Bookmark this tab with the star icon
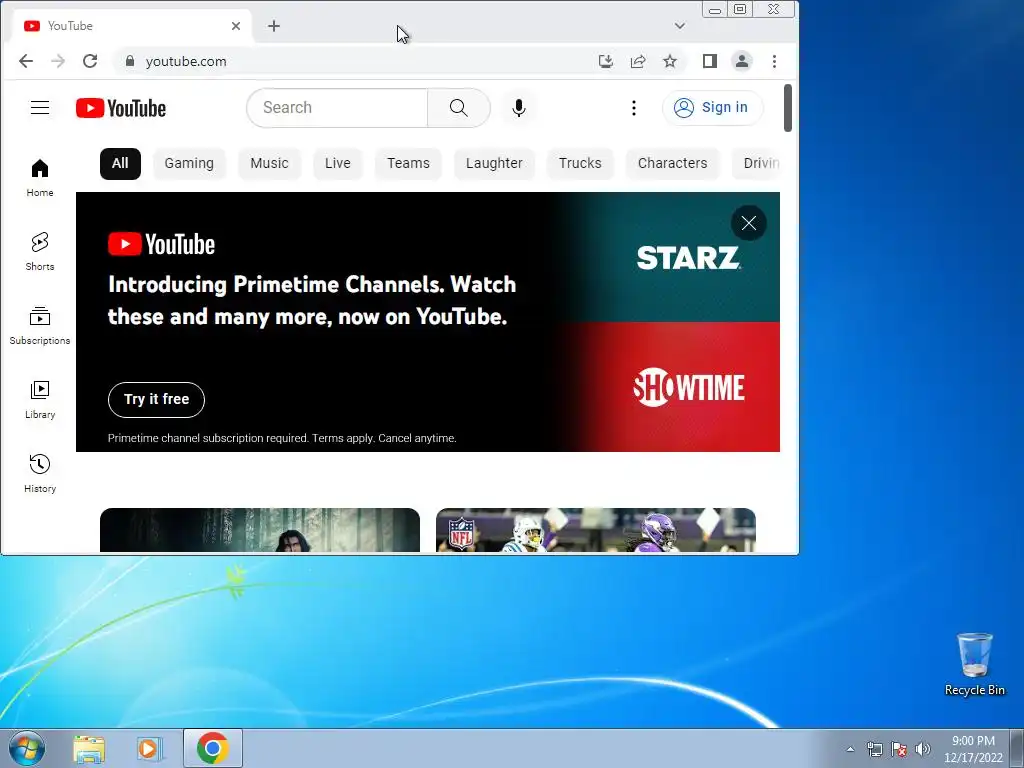 coord(670,61)
